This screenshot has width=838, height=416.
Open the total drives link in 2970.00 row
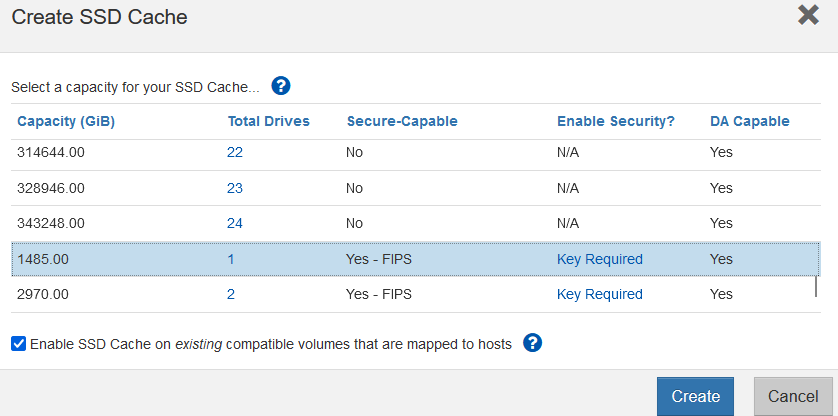231,294
